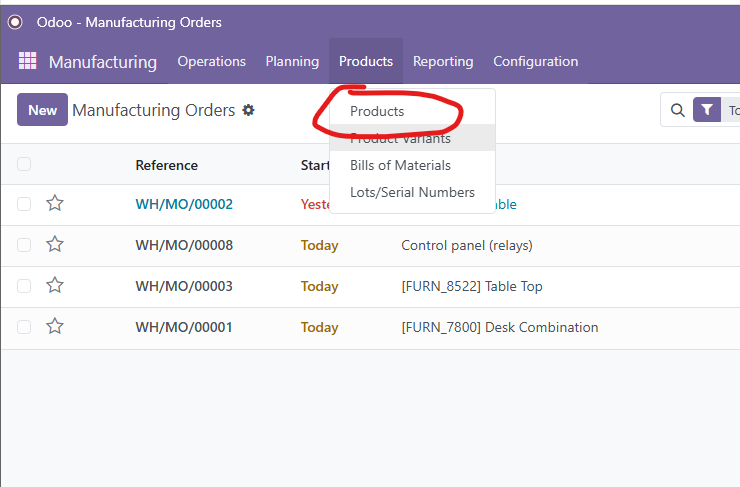Star the WH/MO/00003 order as favorite

pos(55,286)
